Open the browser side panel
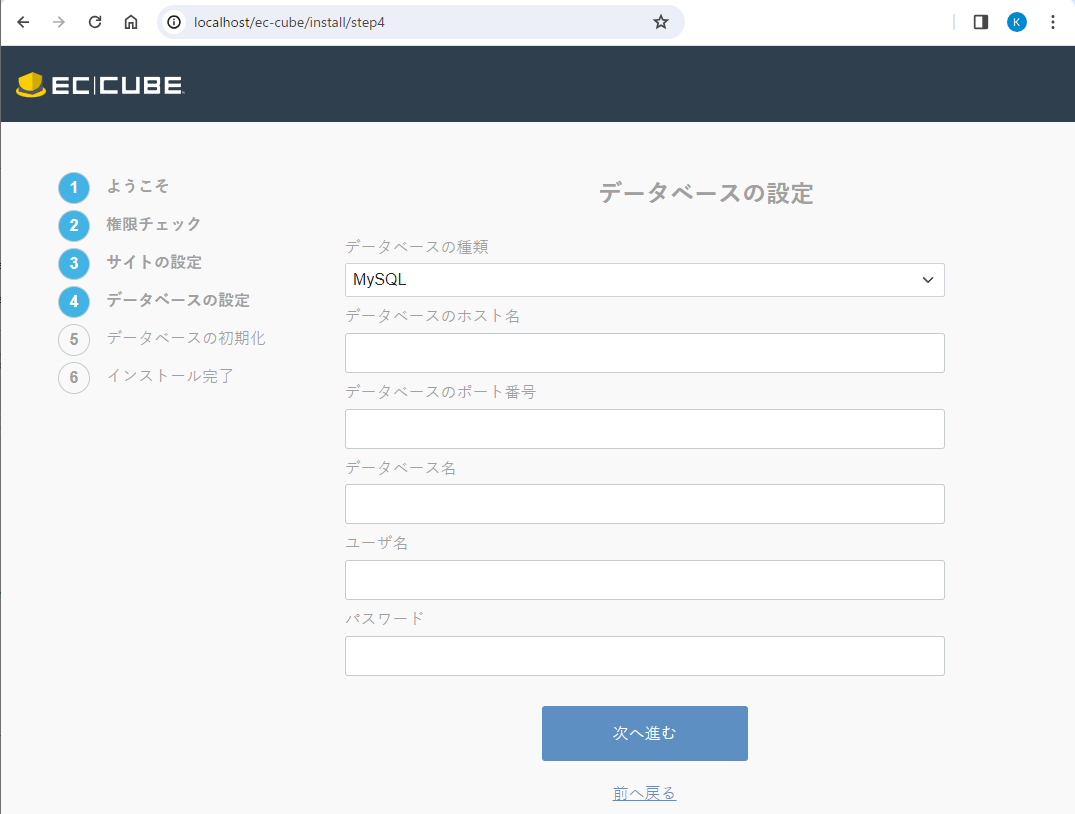 (x=981, y=22)
